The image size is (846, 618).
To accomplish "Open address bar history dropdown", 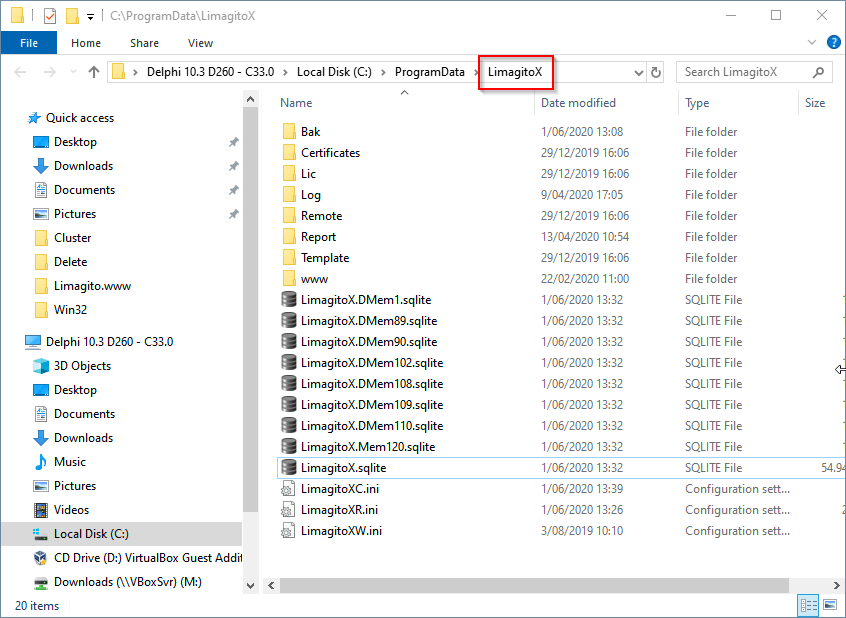I will pos(639,72).
